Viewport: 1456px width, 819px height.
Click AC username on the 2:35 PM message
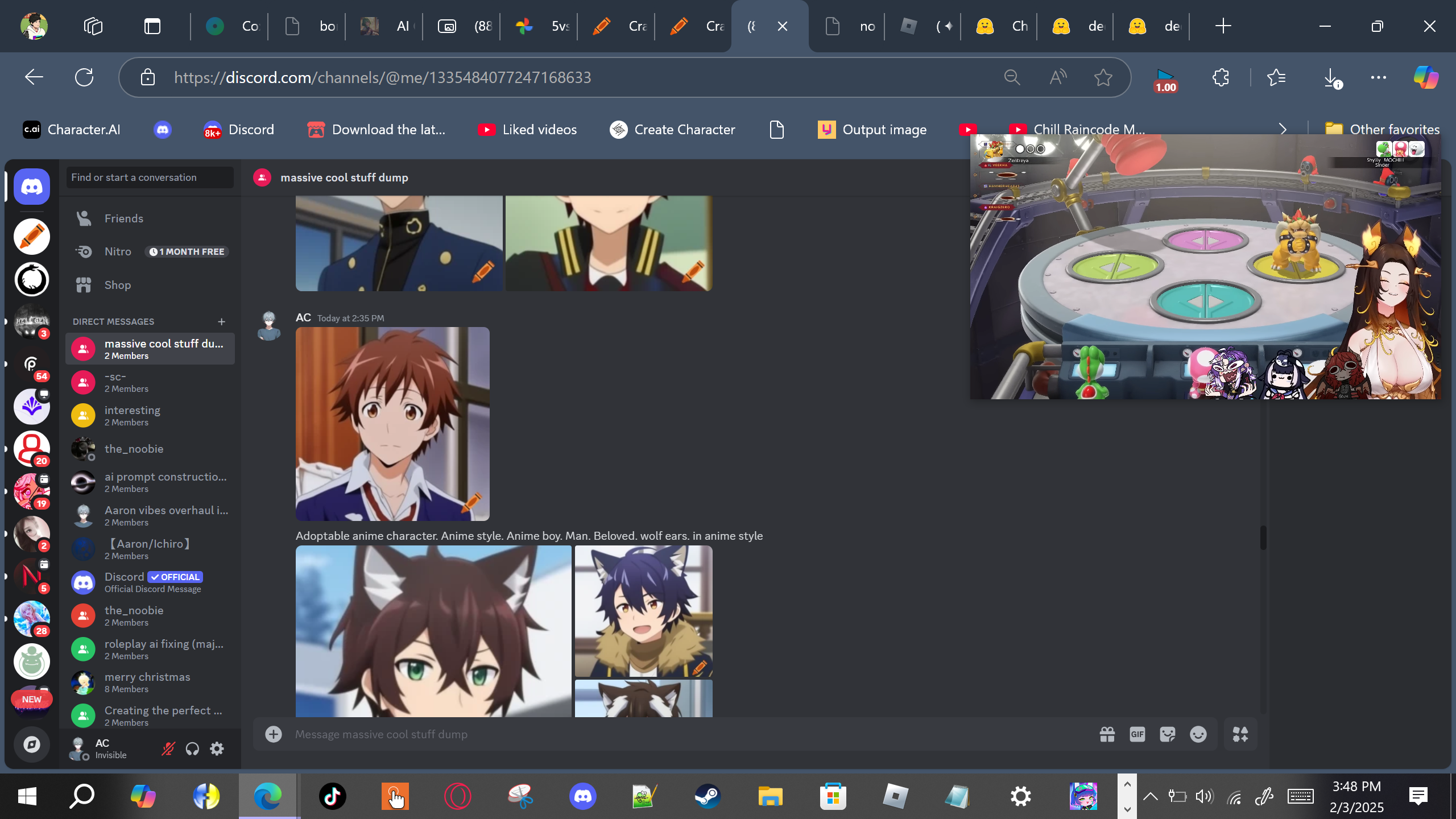(303, 317)
